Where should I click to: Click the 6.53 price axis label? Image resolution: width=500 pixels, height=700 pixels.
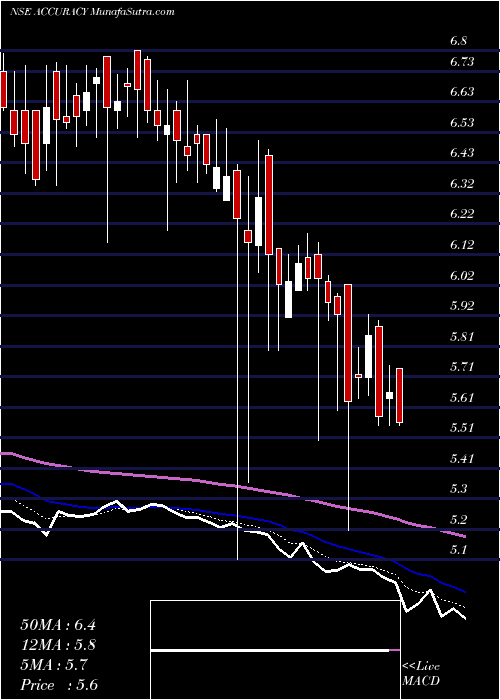point(462,122)
